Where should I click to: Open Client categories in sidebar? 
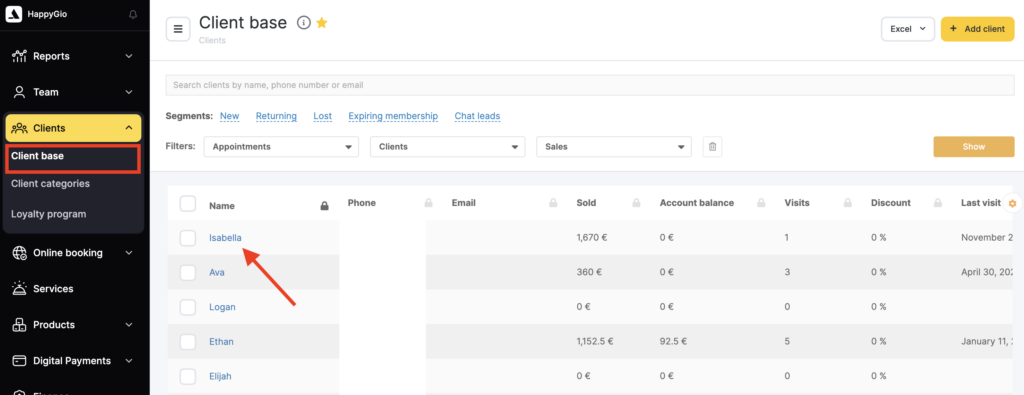[50, 183]
